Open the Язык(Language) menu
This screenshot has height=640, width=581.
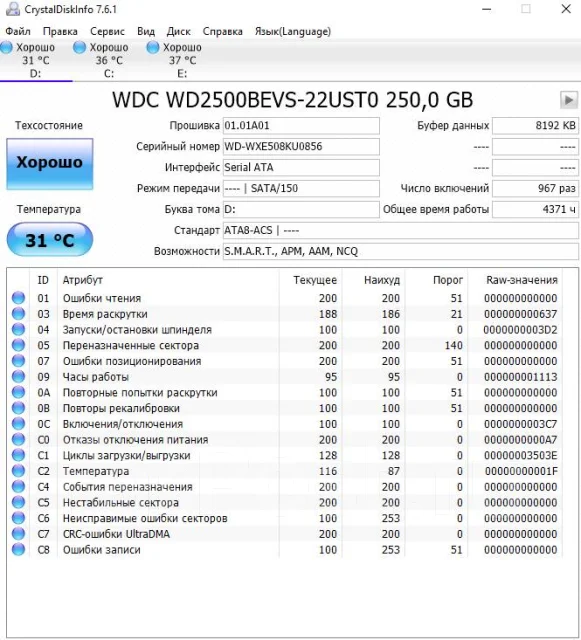pos(293,31)
